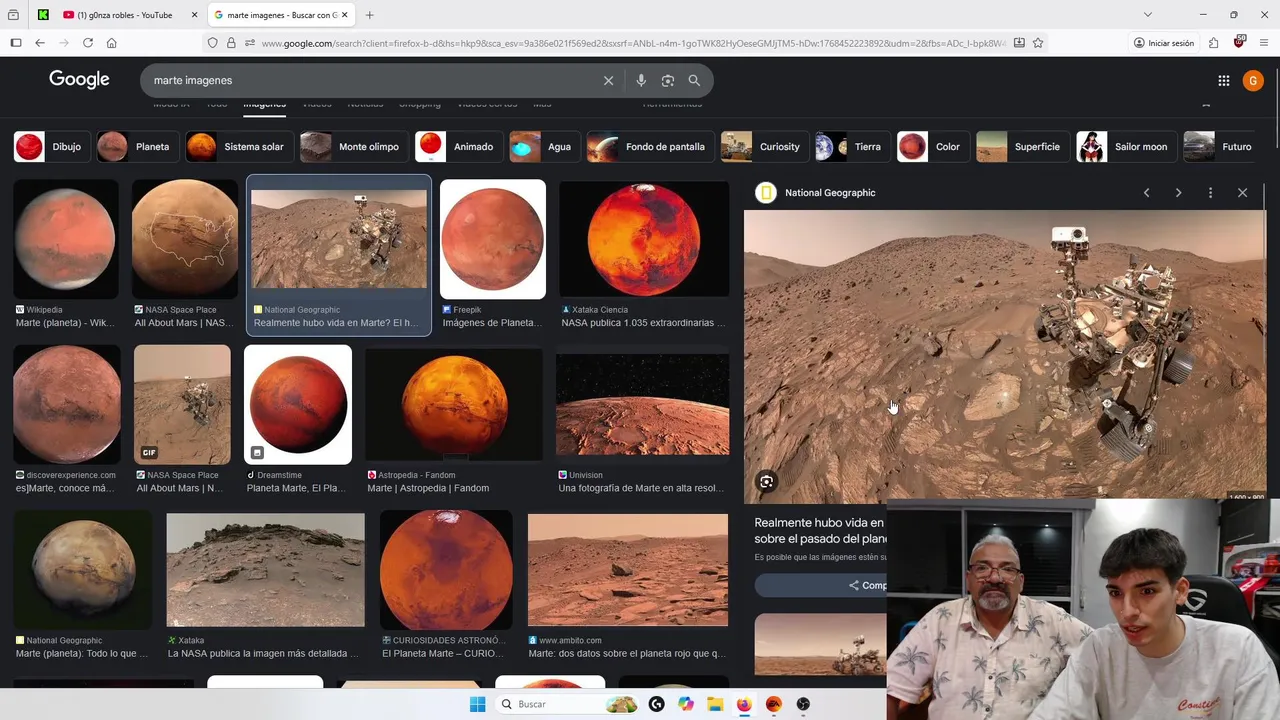Select the Animado filter chip

click(x=458, y=147)
